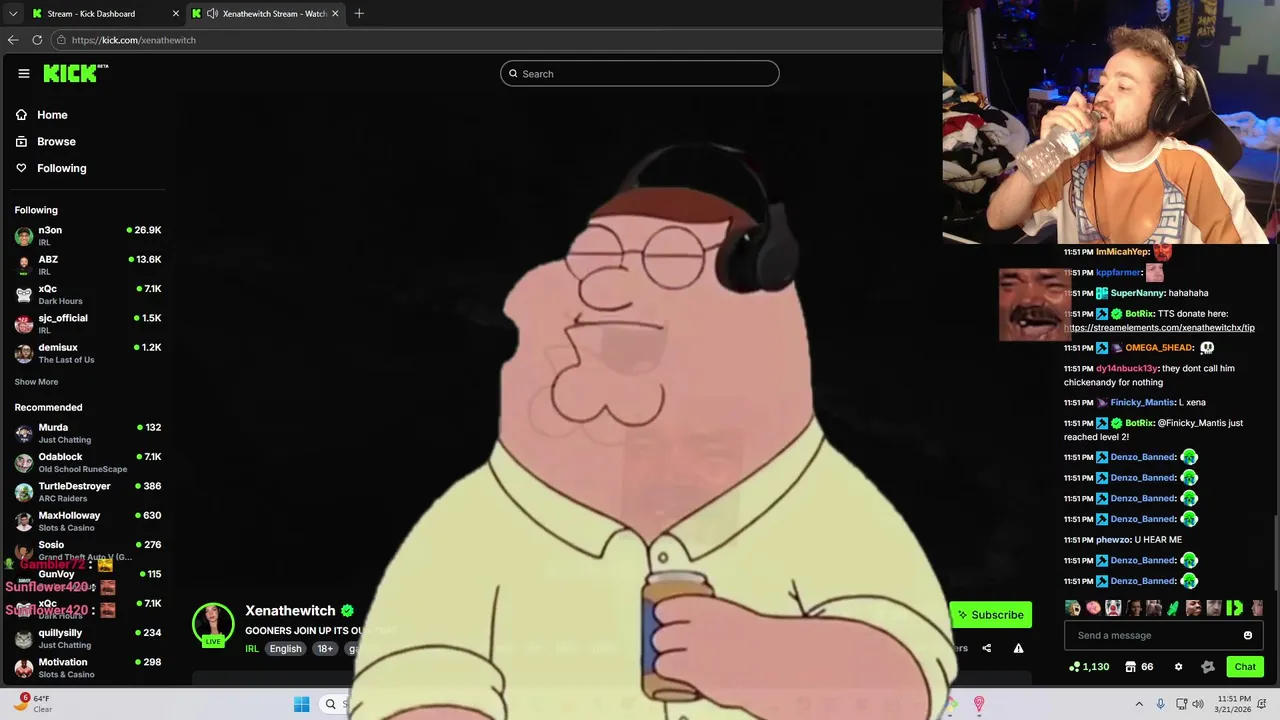1280x720 pixels.
Task: Expand Following list with Show More
Action: (36, 382)
